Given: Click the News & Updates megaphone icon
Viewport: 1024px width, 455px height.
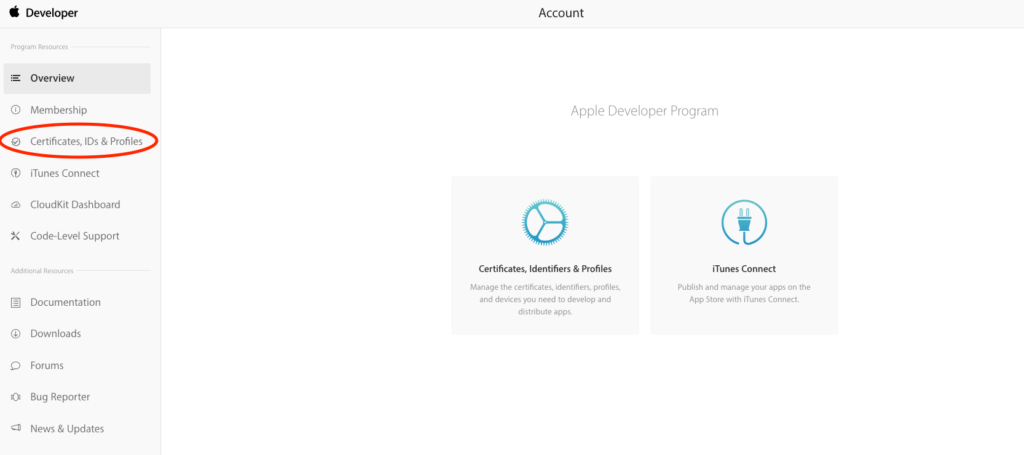Looking at the screenshot, I should point(16,429).
